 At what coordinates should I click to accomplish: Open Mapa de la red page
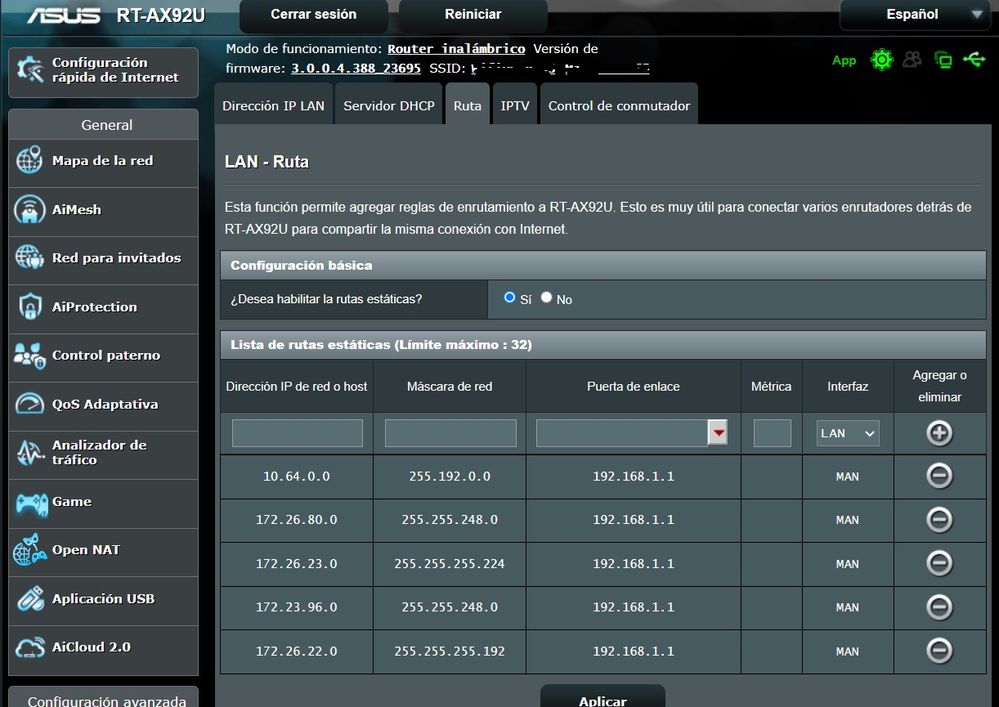coord(103,161)
